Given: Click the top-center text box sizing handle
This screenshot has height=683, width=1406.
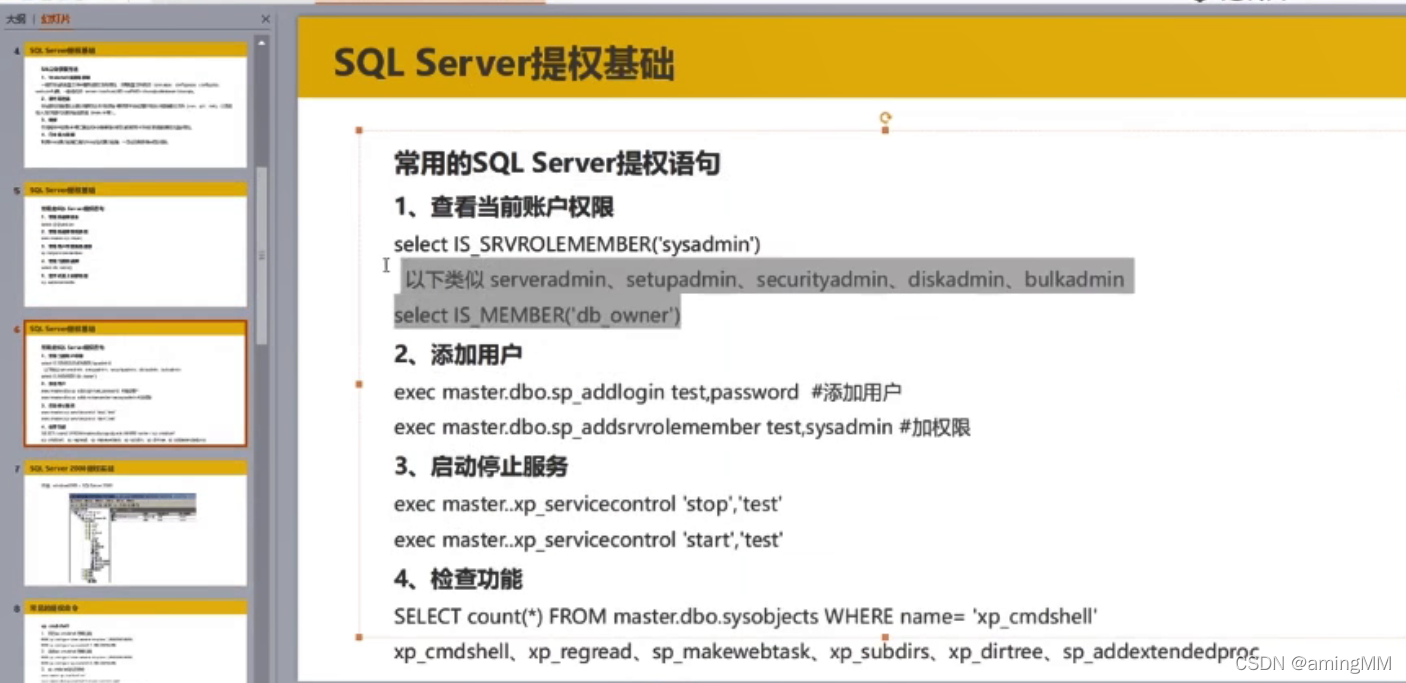Looking at the screenshot, I should point(885,131).
